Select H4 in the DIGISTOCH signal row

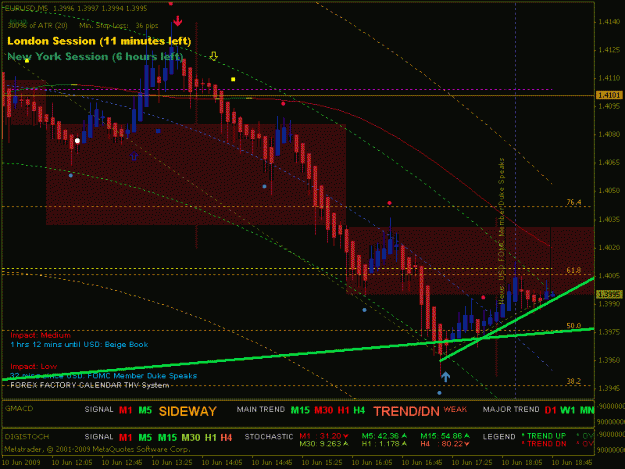click(226, 438)
